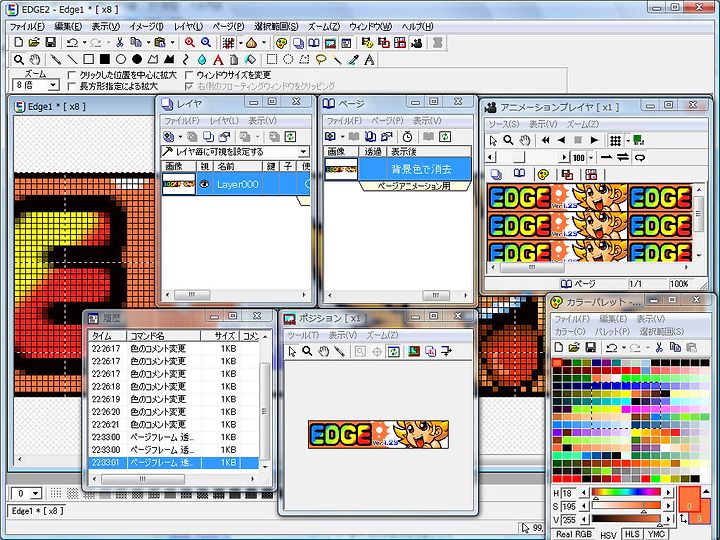This screenshot has width=720, height=540.
Task: Click the blue zoom-out magnifier icon
Action: tap(206, 43)
